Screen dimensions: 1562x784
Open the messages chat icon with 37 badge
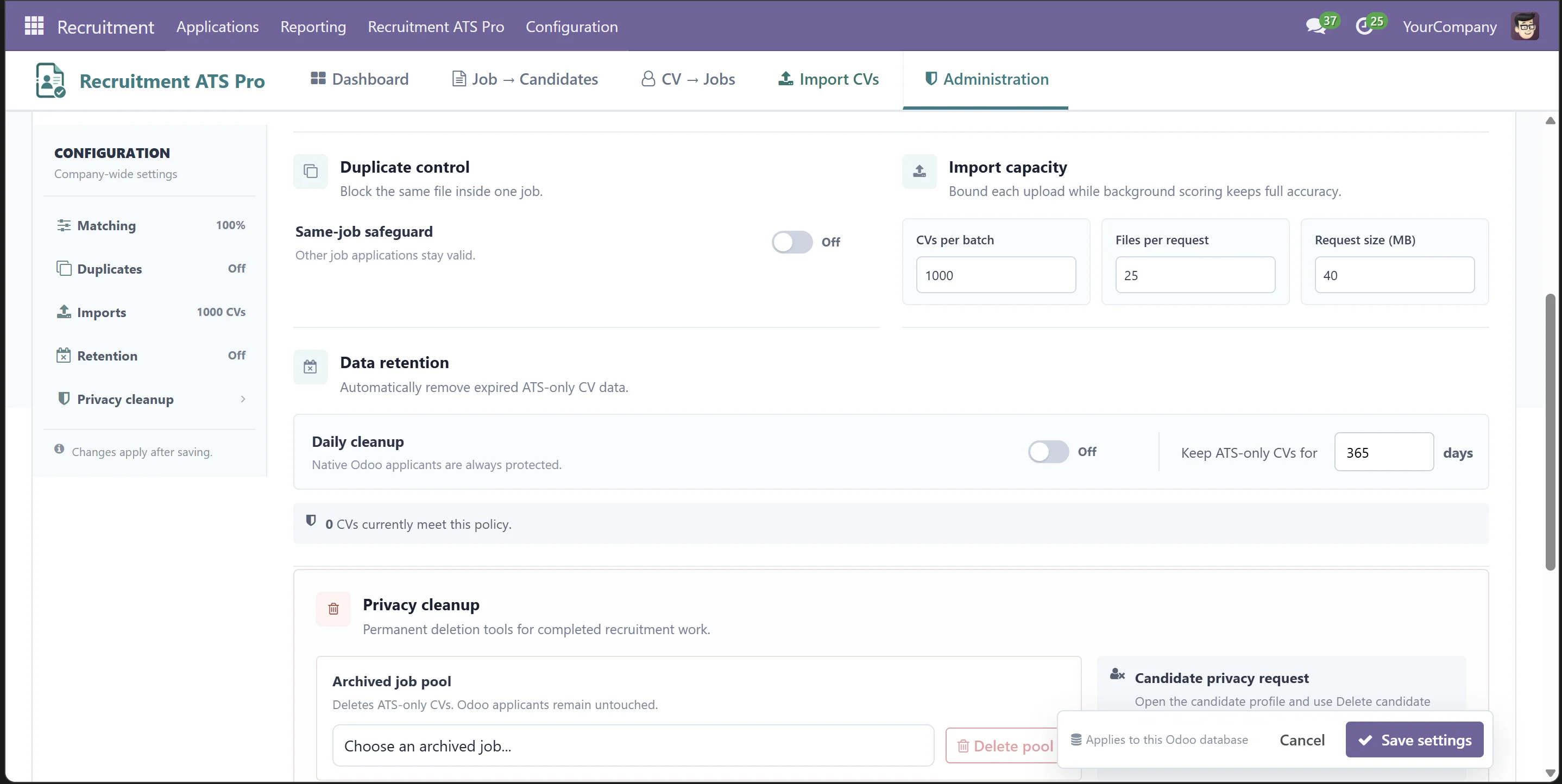[x=1316, y=26]
